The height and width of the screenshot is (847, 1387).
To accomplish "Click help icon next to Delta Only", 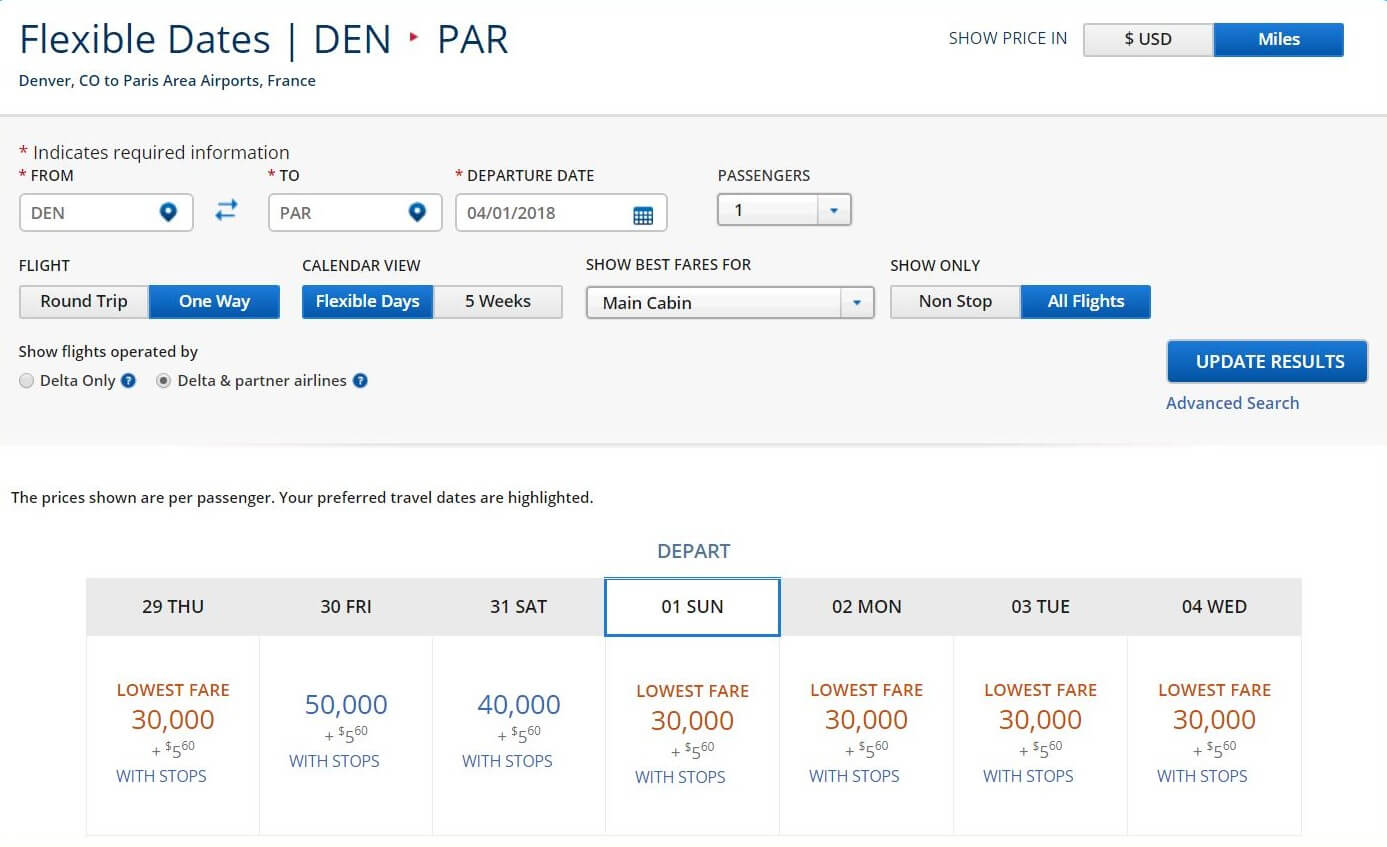I will tap(128, 381).
